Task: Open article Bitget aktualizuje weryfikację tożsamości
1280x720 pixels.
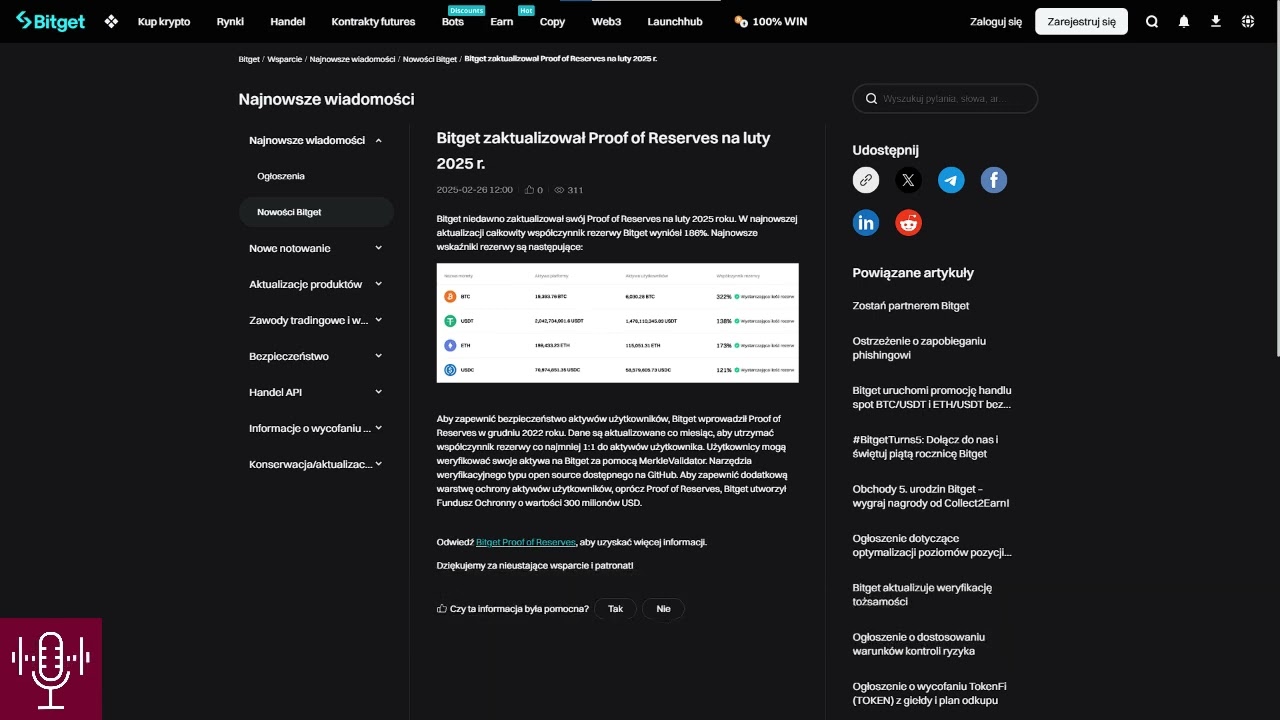Action: coord(922,595)
